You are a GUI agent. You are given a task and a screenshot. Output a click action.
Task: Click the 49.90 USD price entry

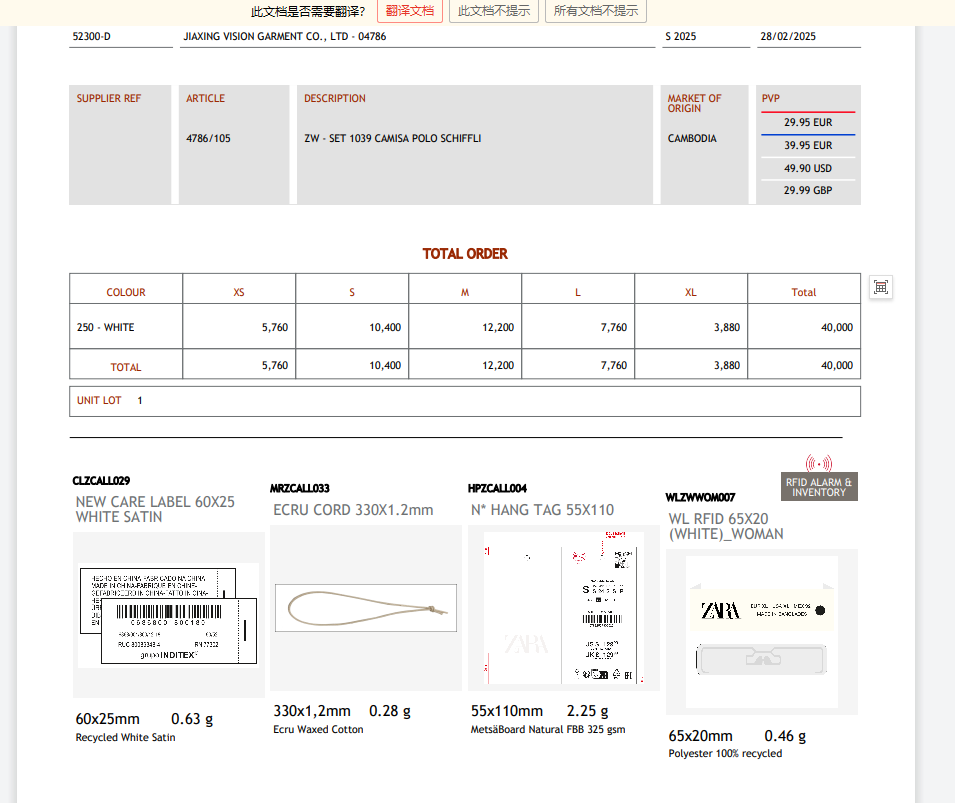807,168
